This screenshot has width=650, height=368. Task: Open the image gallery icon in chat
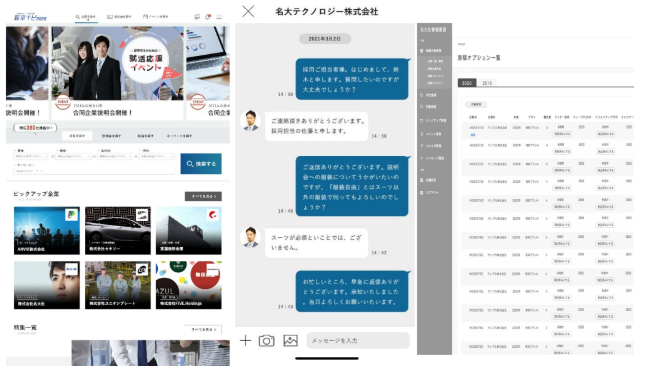291,341
